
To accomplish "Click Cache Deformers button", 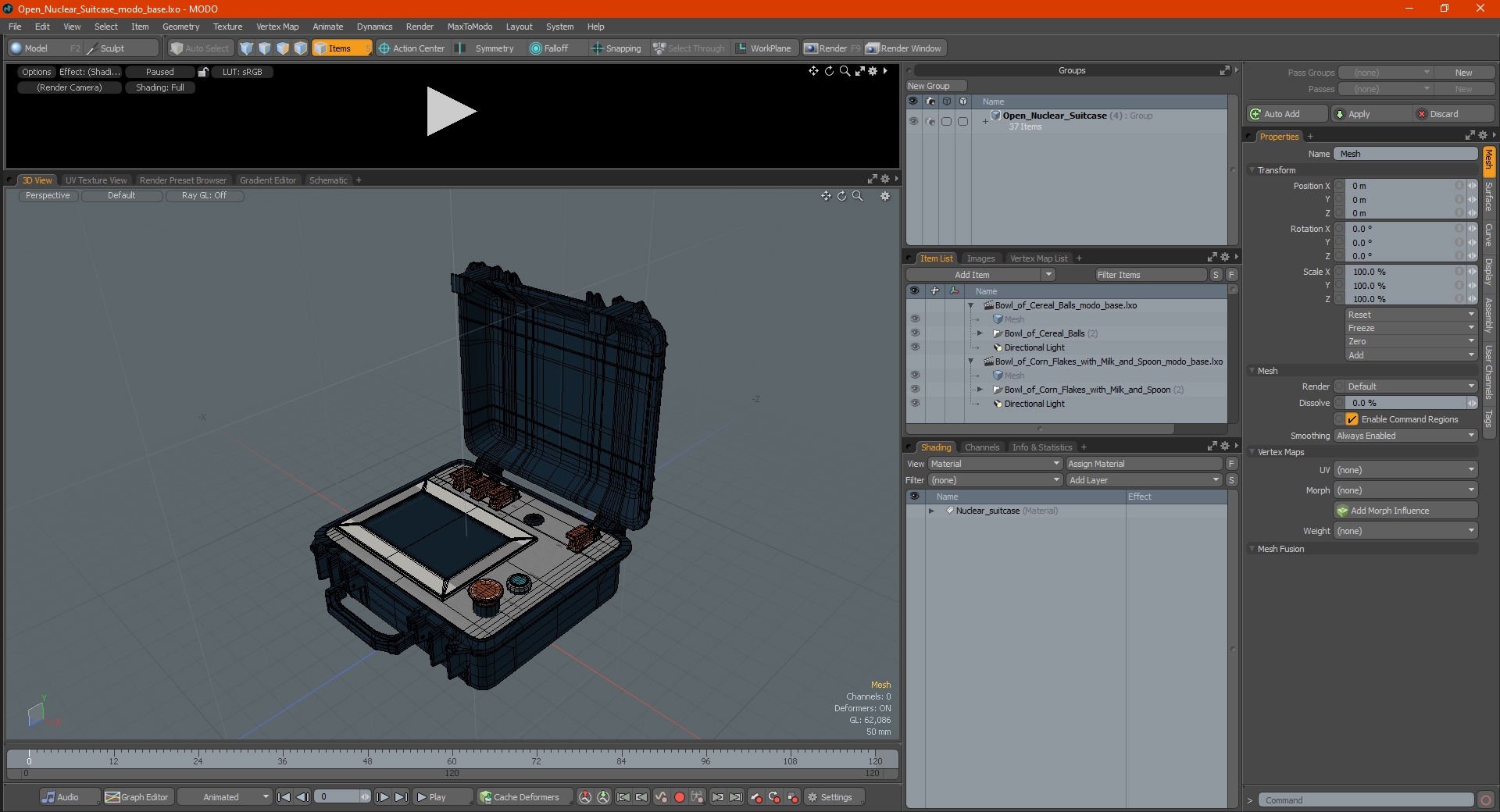I will [x=525, y=797].
